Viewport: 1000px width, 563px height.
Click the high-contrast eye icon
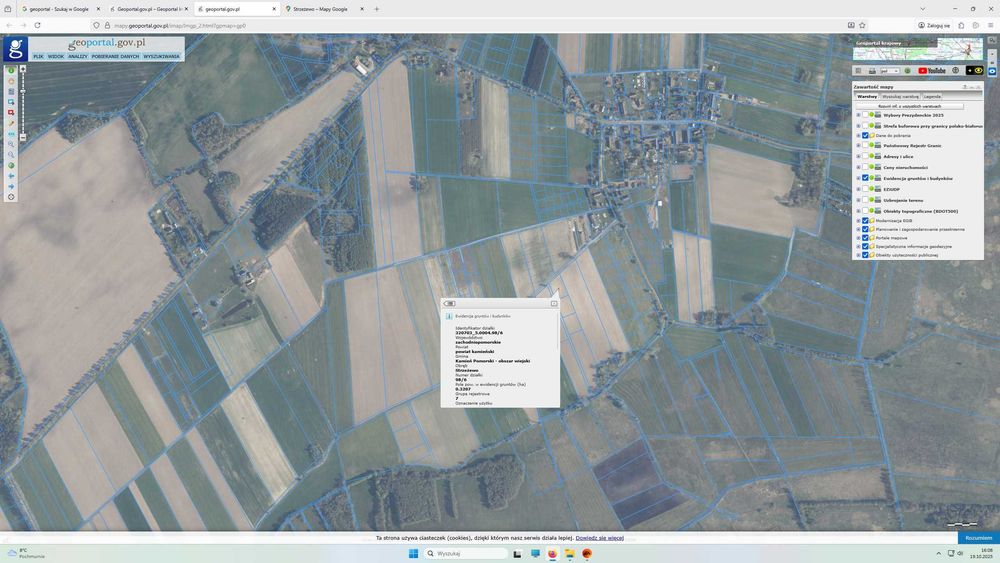click(978, 71)
